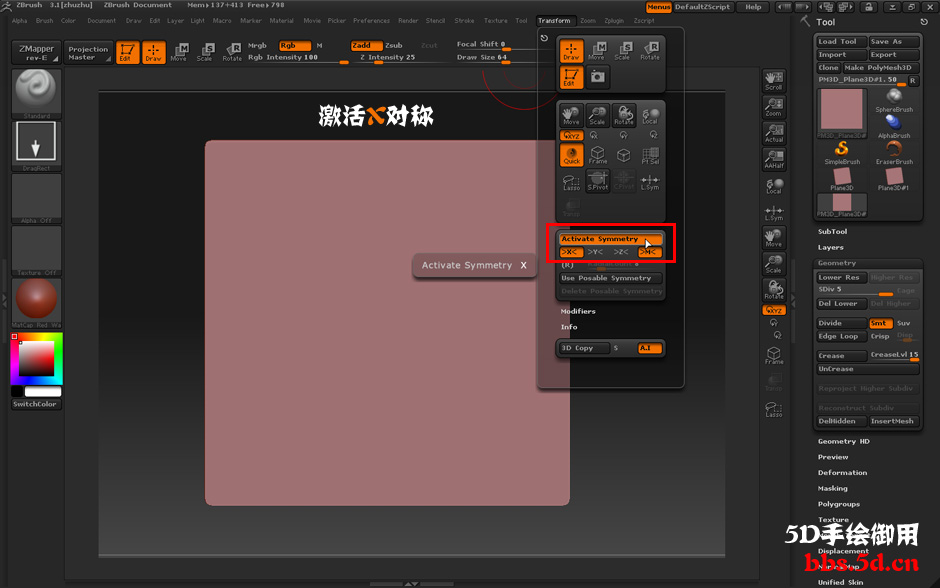The image size is (940, 588).
Task: Click the Zoom icon on the right shelf
Action: tap(774, 107)
